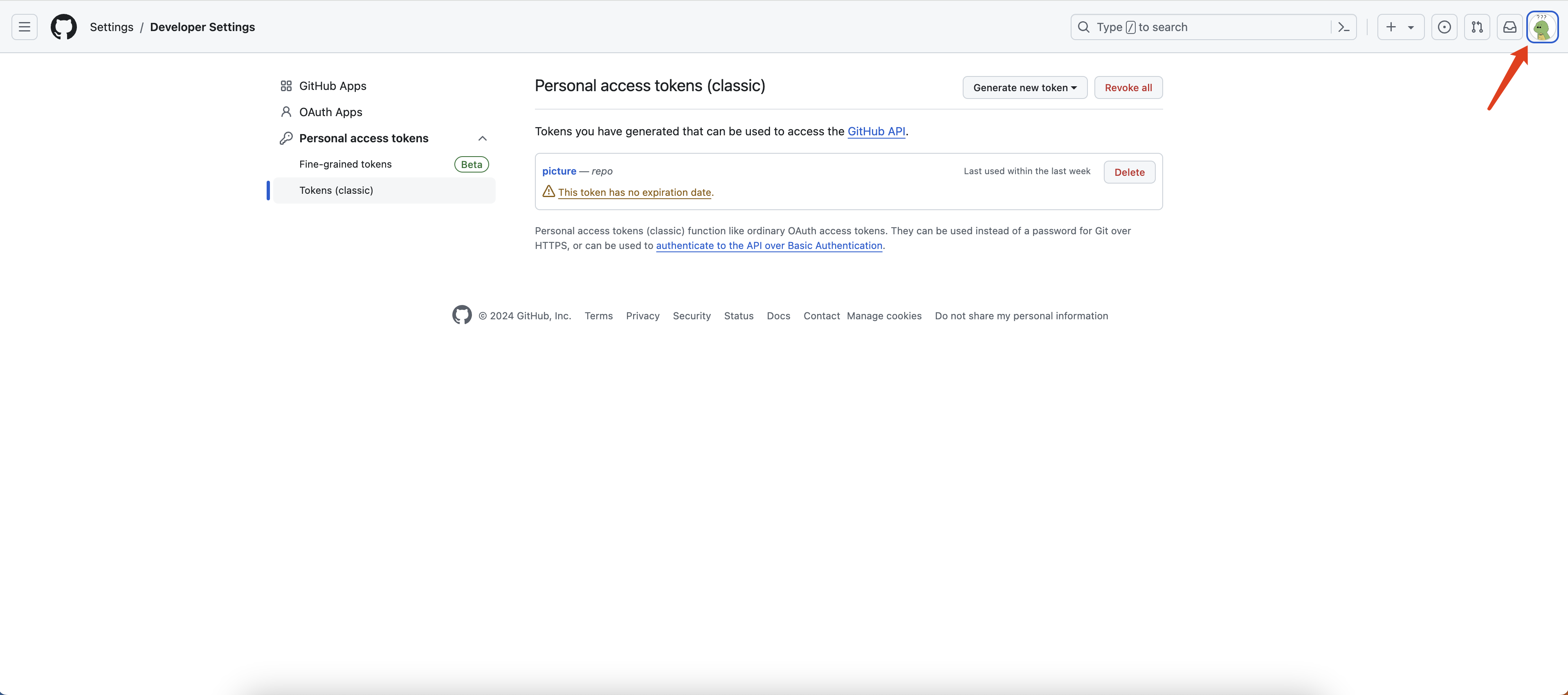Delete the picture token

click(1130, 172)
